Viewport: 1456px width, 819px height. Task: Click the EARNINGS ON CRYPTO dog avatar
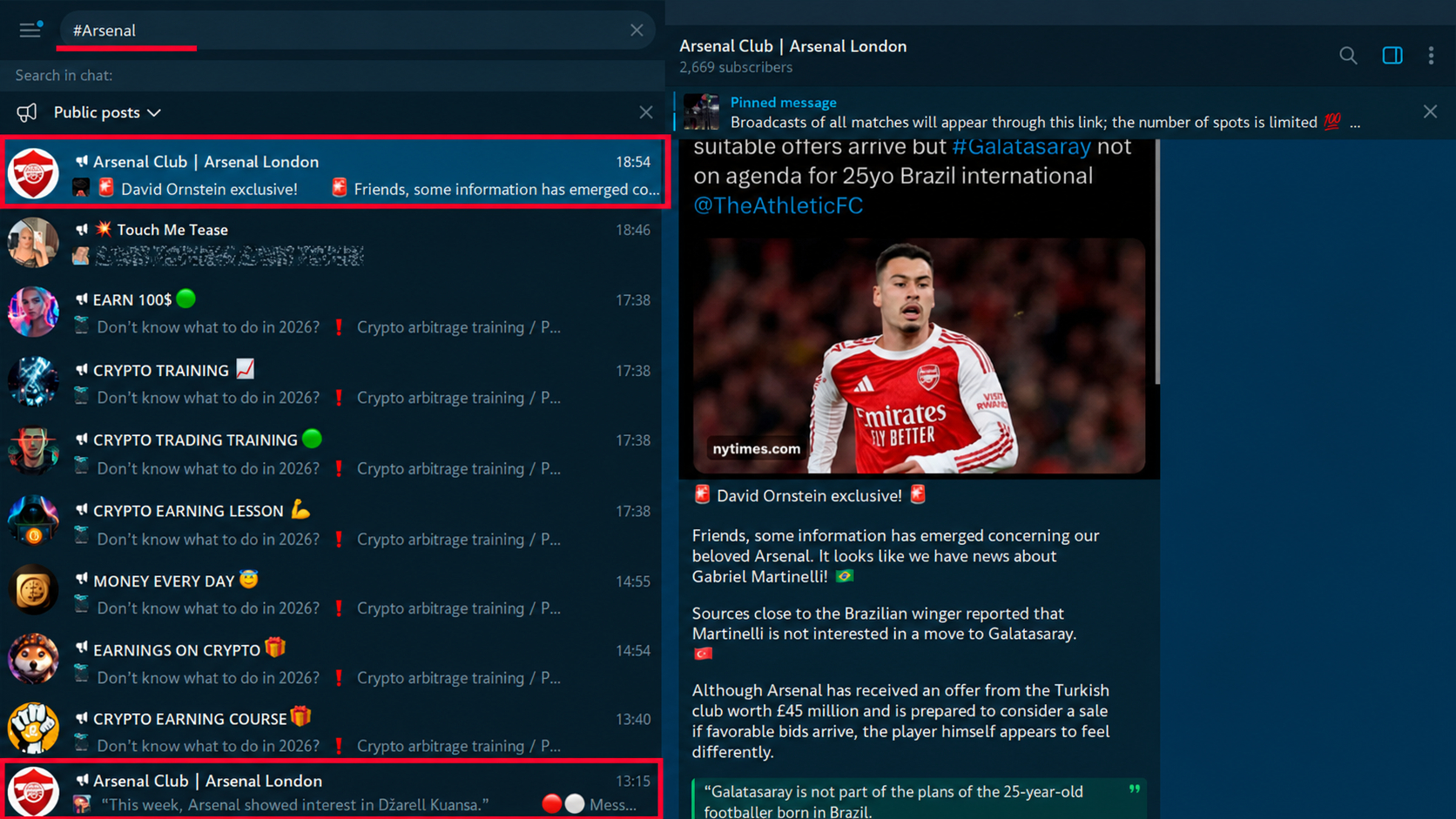(x=33, y=660)
